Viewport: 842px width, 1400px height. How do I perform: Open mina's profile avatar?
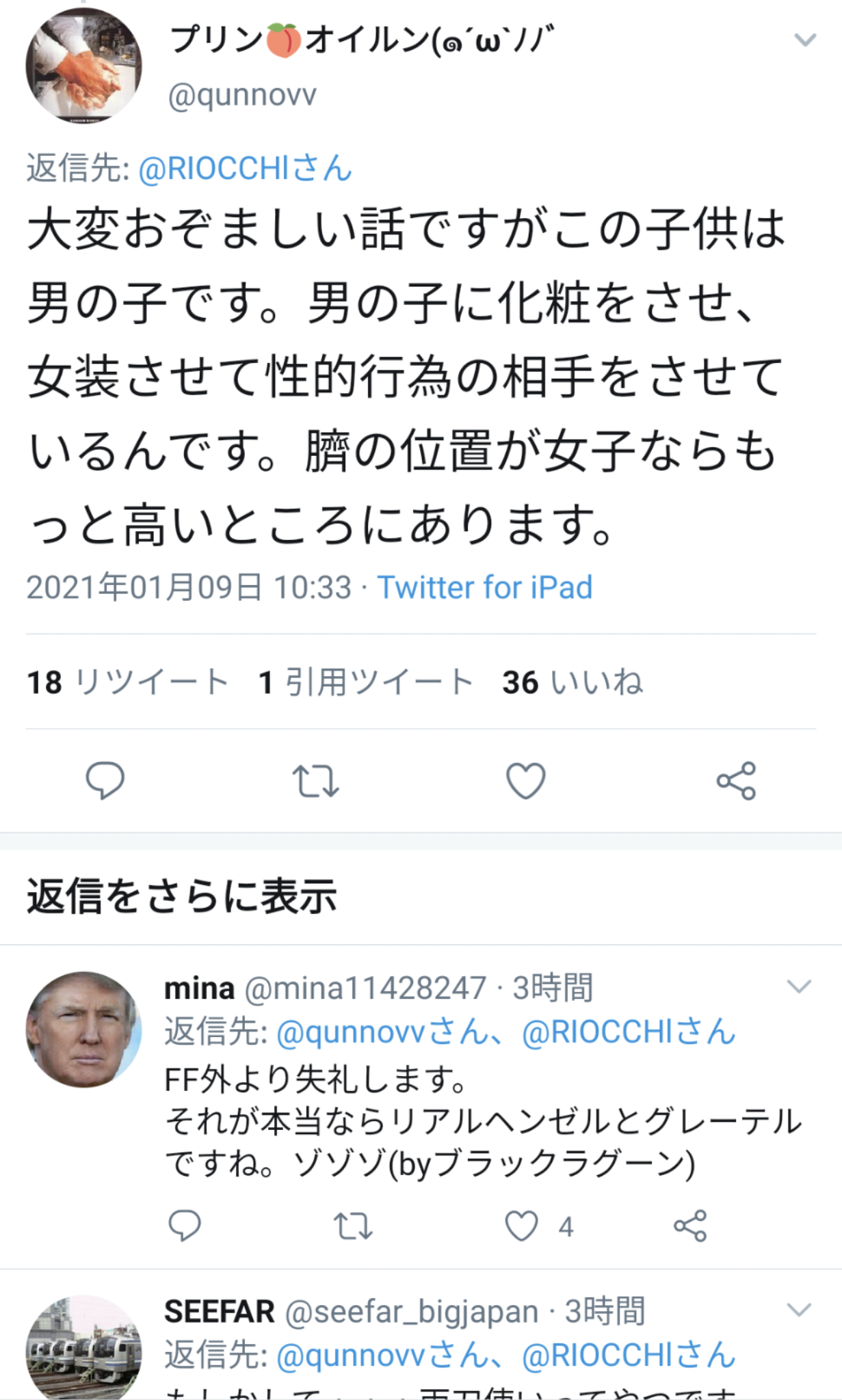point(83,1029)
